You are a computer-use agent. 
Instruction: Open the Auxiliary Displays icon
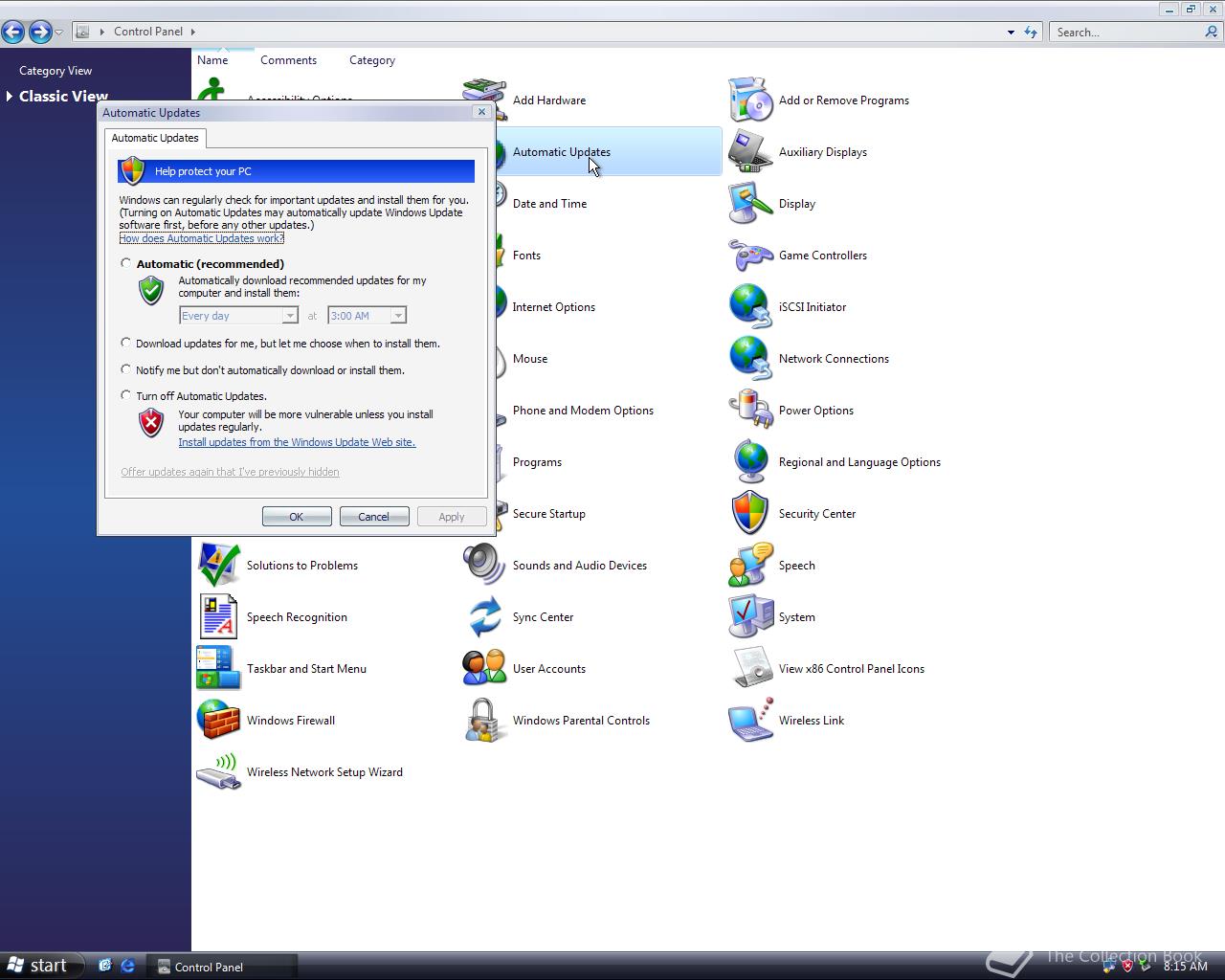pos(750,152)
